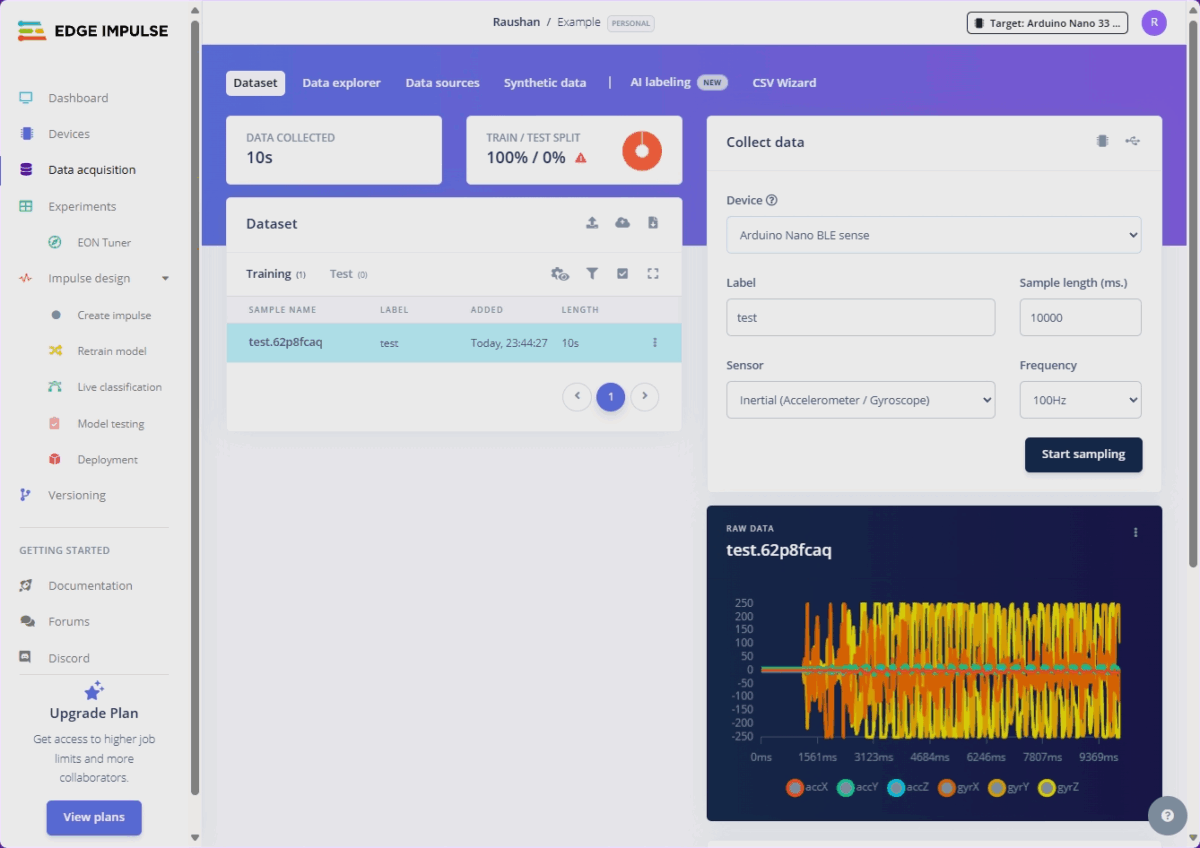Open the Frequency dropdown
Viewport: 1200px width, 848px height.
pyautogui.click(x=1080, y=400)
